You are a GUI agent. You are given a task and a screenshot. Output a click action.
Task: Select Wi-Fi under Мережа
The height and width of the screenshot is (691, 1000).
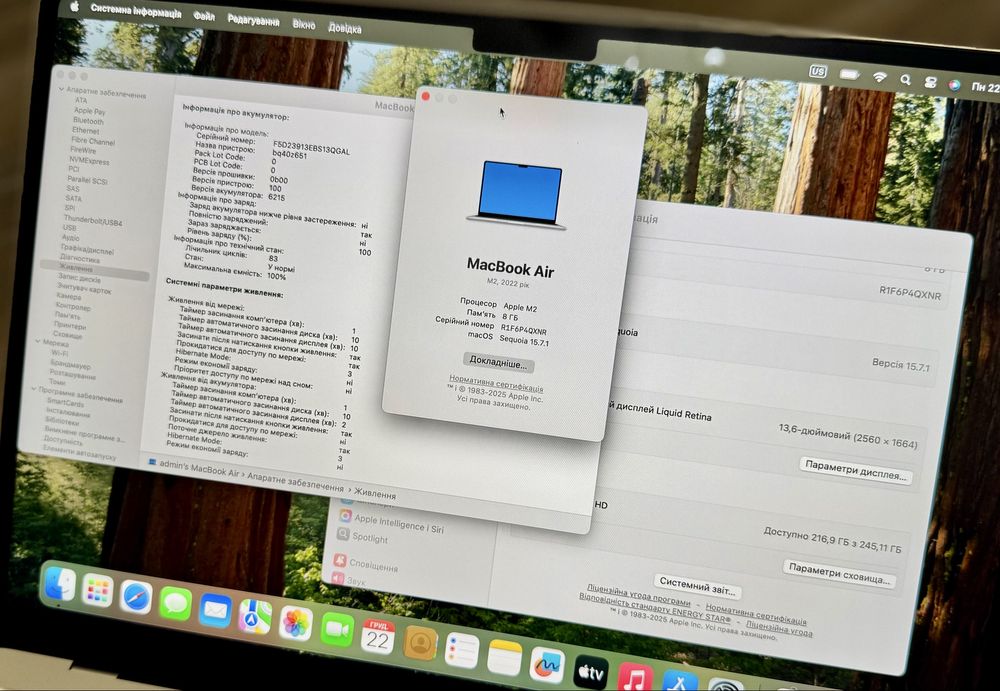60,352
